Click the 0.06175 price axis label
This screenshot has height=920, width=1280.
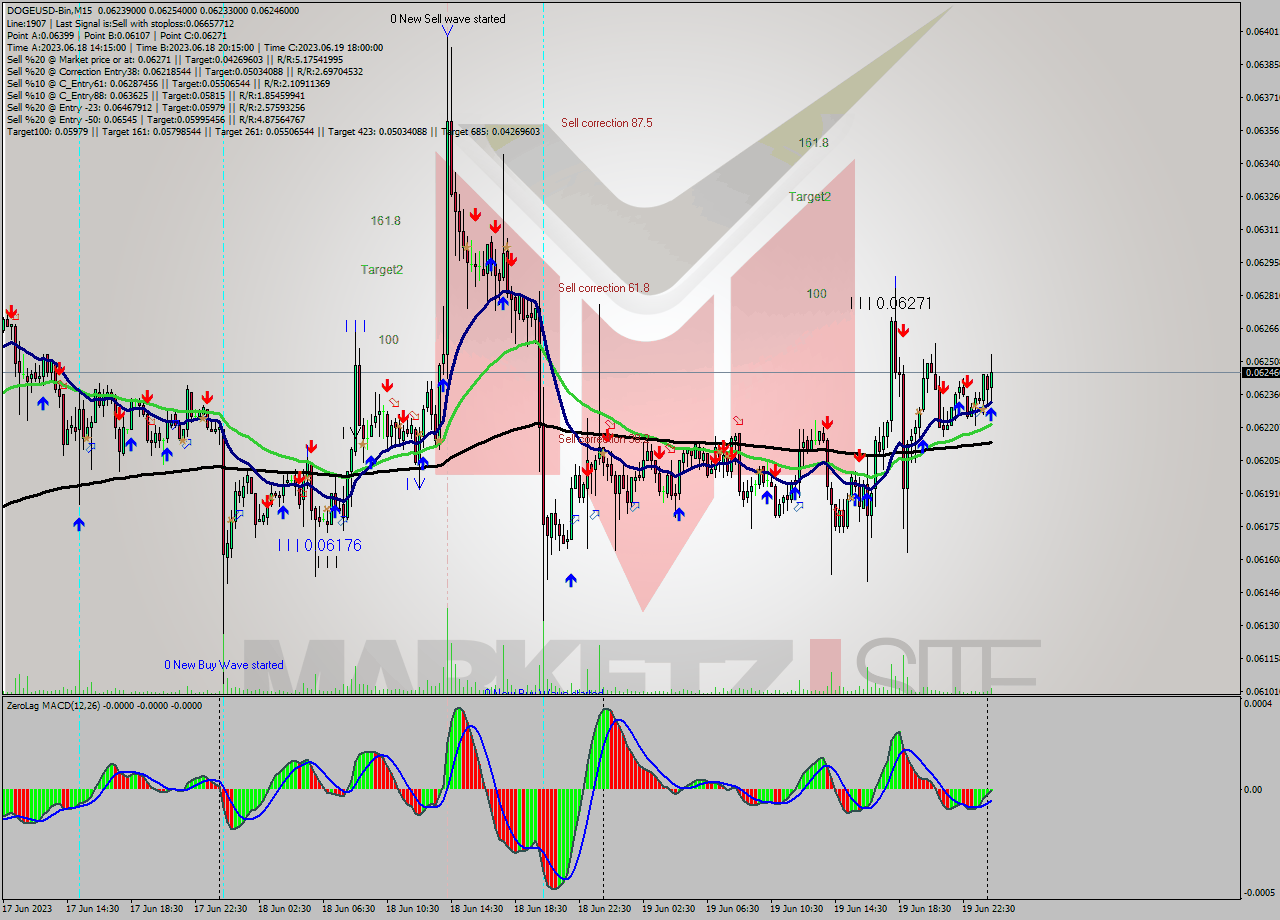1262,526
